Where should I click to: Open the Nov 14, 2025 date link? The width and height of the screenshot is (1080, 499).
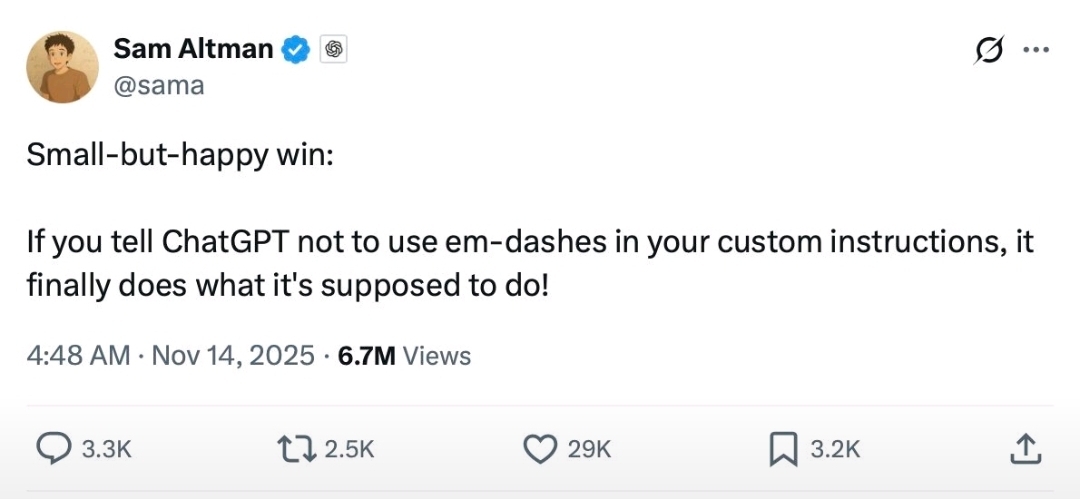coord(233,355)
